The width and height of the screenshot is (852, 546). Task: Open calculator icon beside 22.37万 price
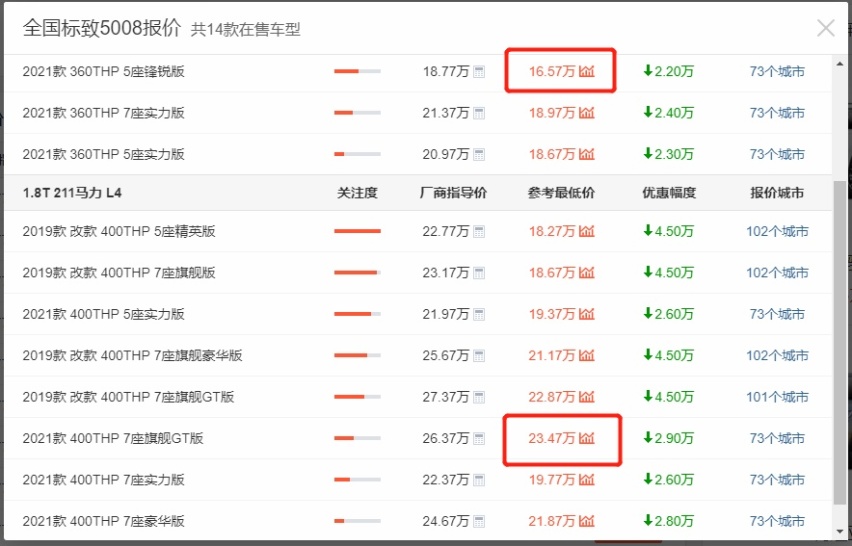479,480
